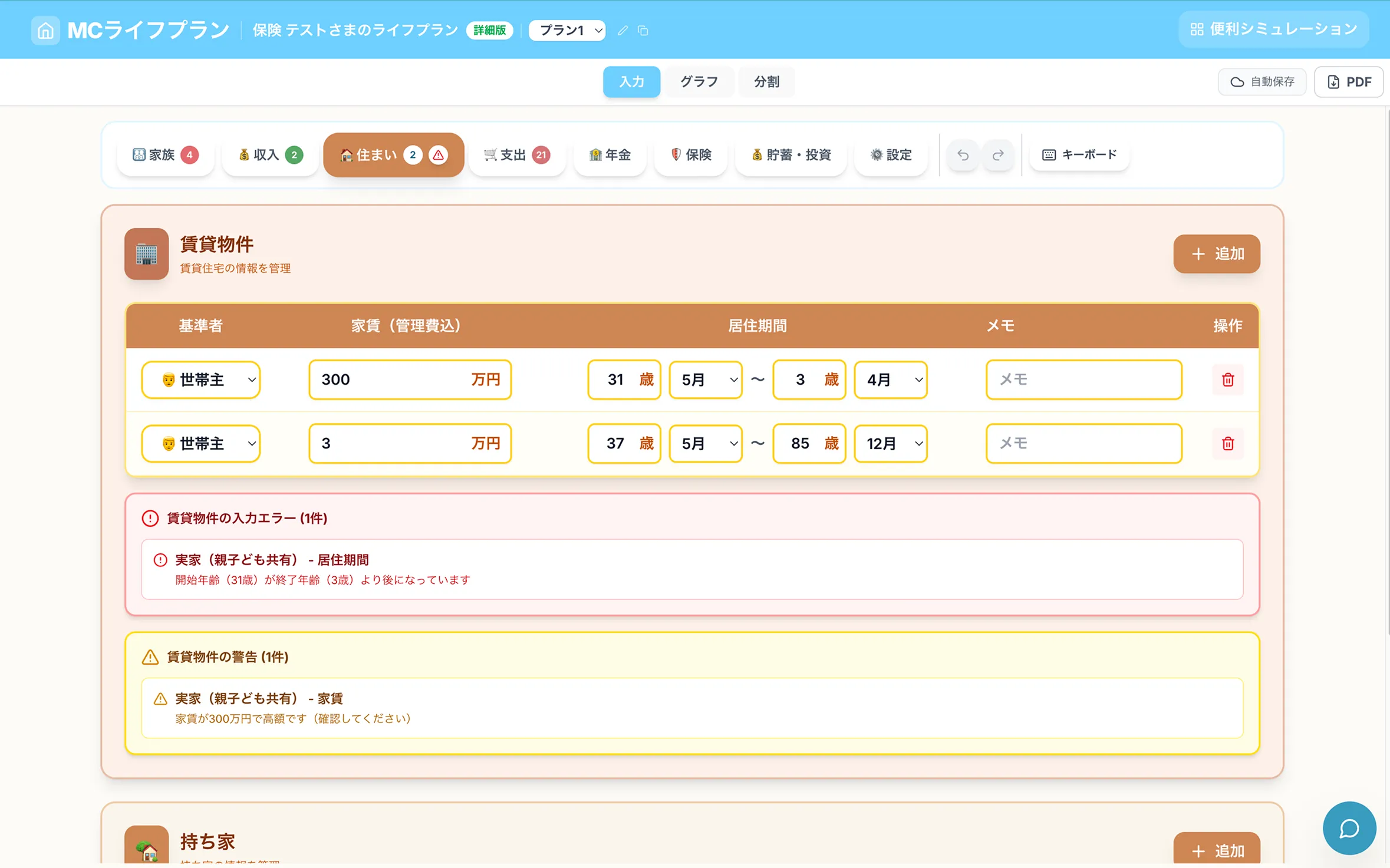Open the プラン1 plan dropdown
Image resolution: width=1390 pixels, height=868 pixels.
tap(567, 30)
